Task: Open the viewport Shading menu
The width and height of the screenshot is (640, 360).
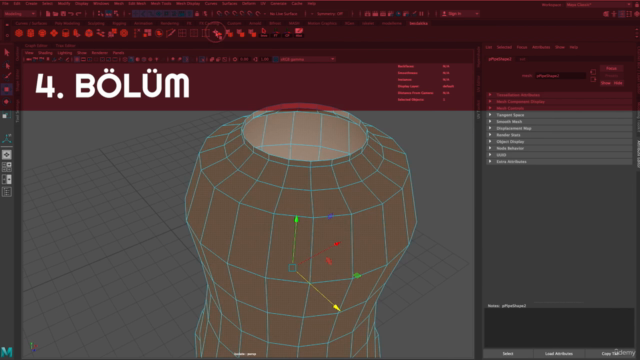Action: (45, 53)
